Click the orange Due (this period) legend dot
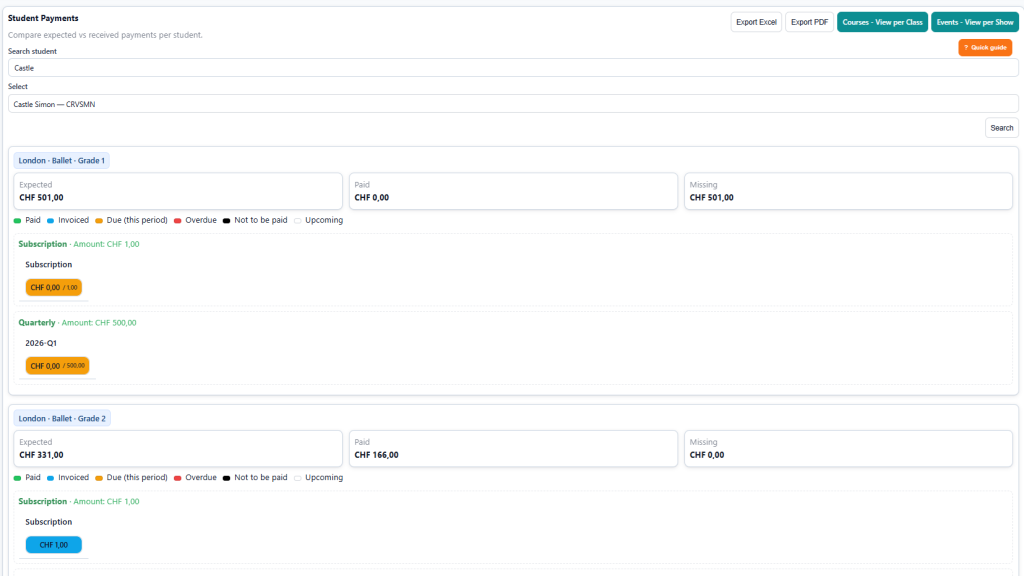This screenshot has height=576, width=1024. click(x=98, y=220)
